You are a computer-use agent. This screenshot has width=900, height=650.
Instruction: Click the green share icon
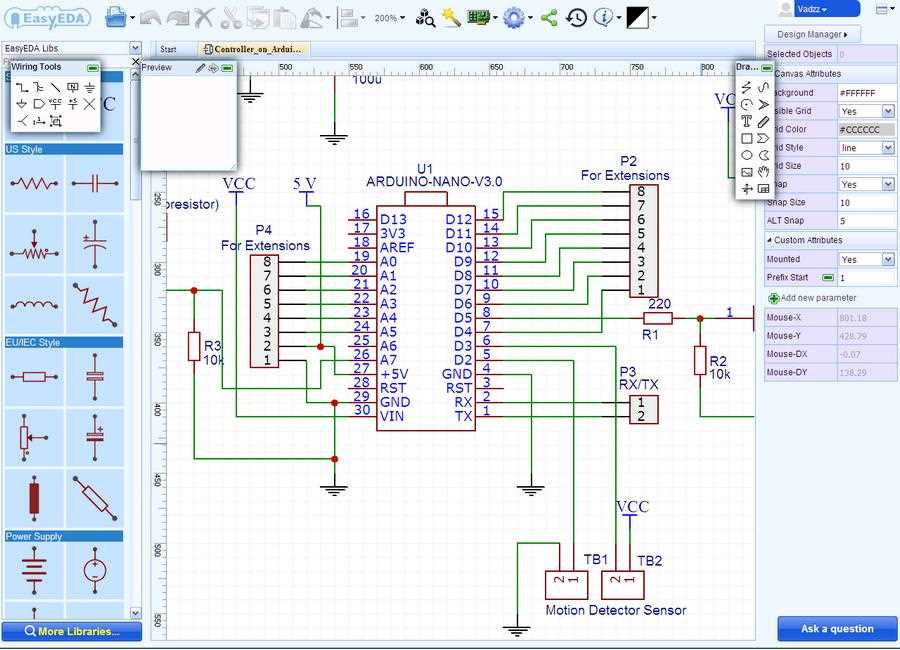pyautogui.click(x=549, y=18)
